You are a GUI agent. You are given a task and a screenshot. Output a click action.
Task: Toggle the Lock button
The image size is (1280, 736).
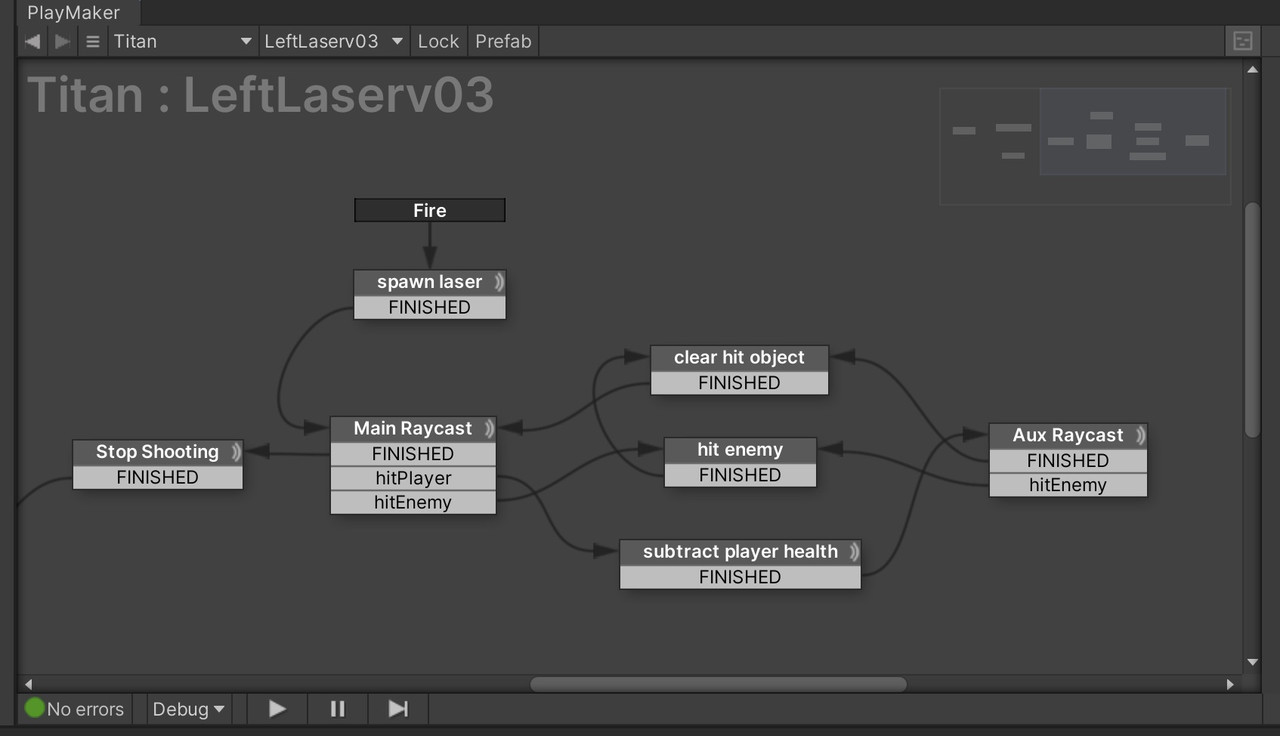tap(438, 41)
